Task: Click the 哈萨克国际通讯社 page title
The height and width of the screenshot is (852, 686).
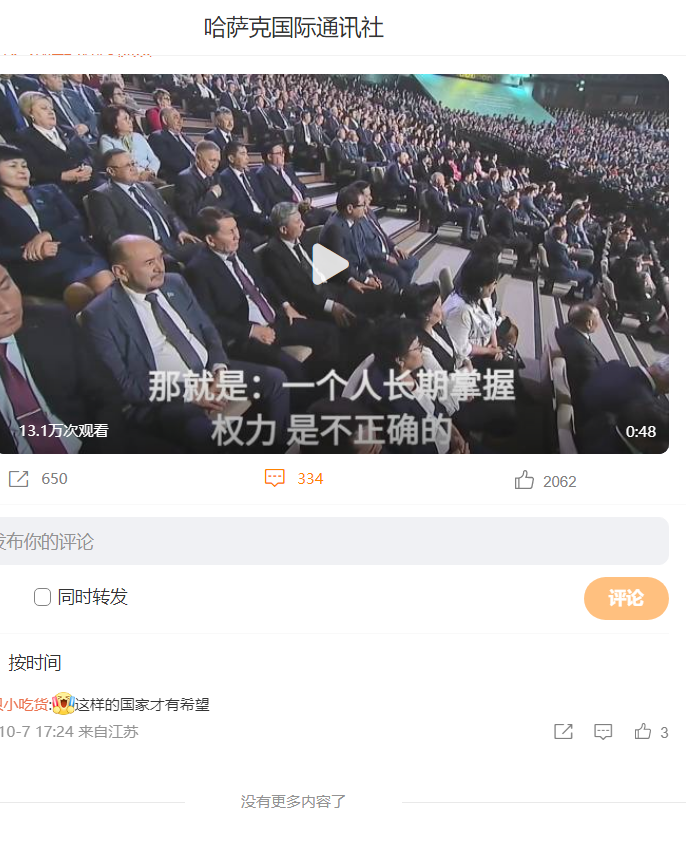Action: [x=294, y=28]
